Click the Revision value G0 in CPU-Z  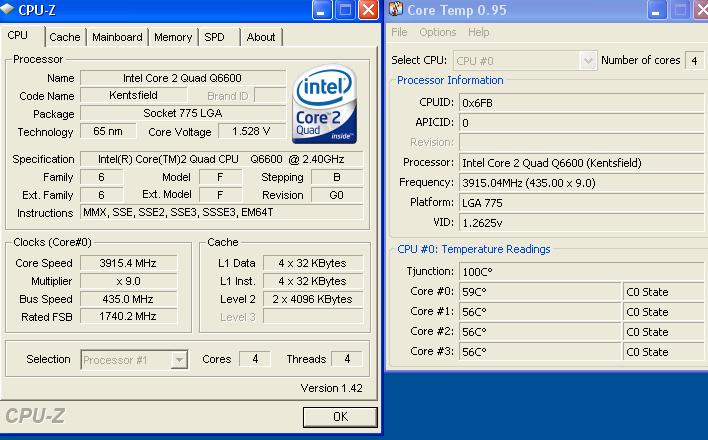coord(337,195)
